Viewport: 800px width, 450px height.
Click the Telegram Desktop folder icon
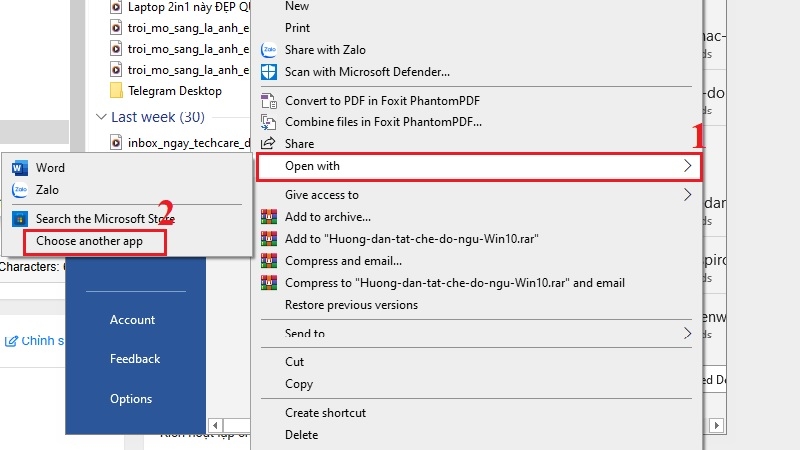(x=116, y=91)
